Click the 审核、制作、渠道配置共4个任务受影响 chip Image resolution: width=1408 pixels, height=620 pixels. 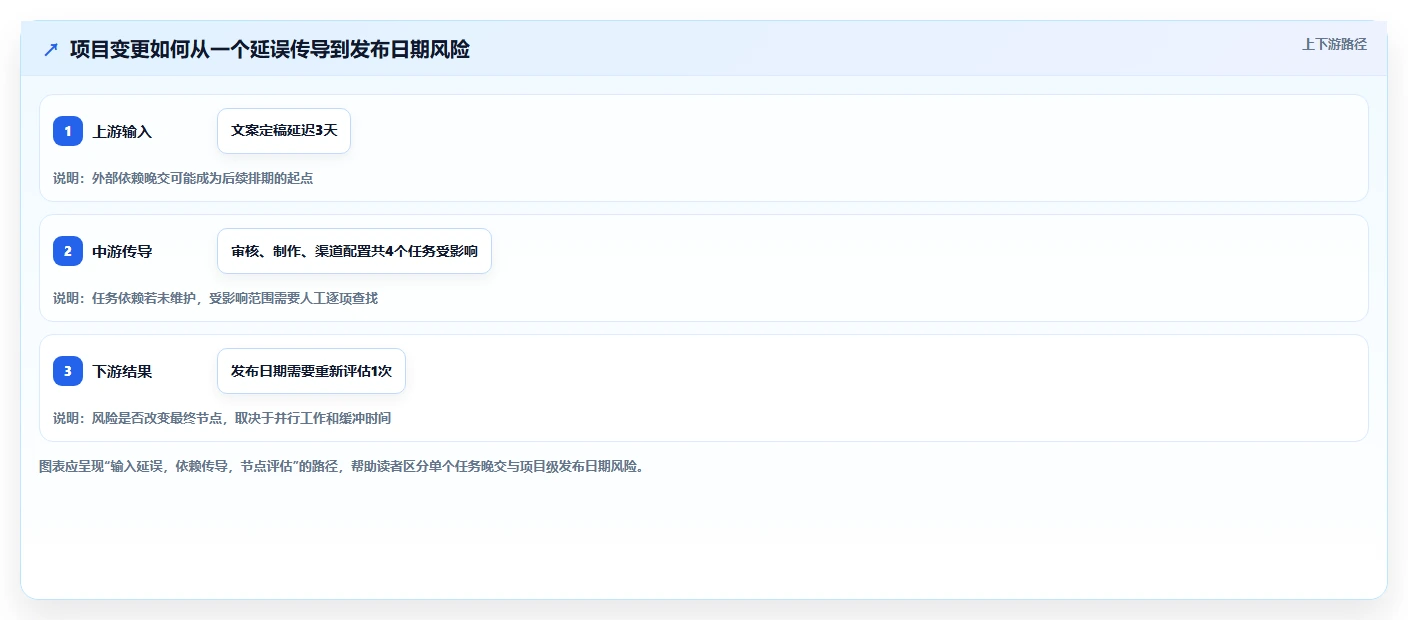(x=354, y=251)
